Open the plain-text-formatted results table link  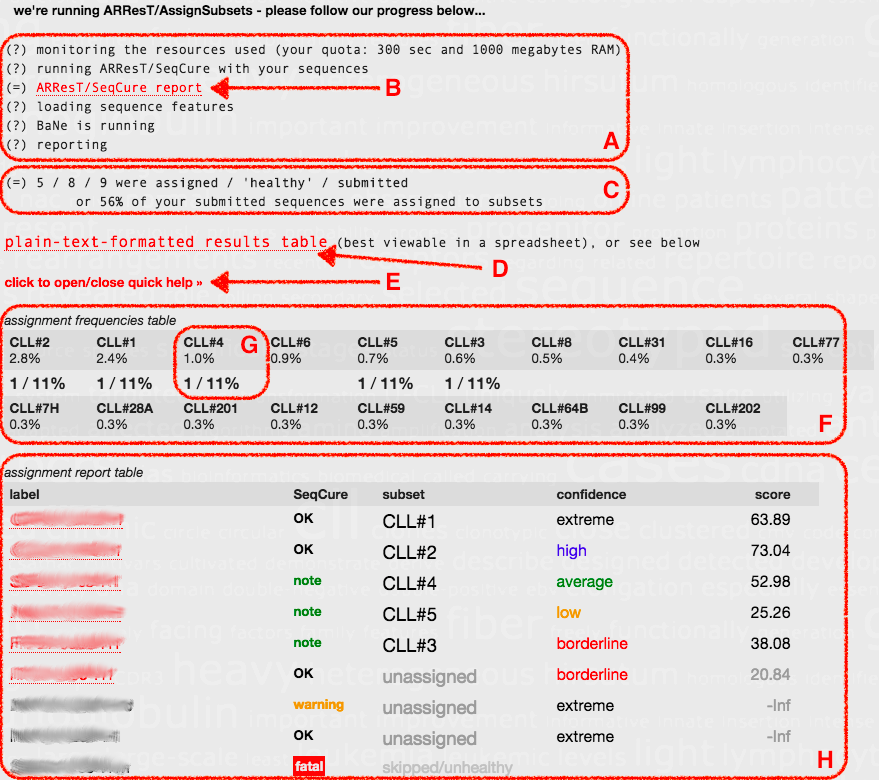[x=166, y=242]
